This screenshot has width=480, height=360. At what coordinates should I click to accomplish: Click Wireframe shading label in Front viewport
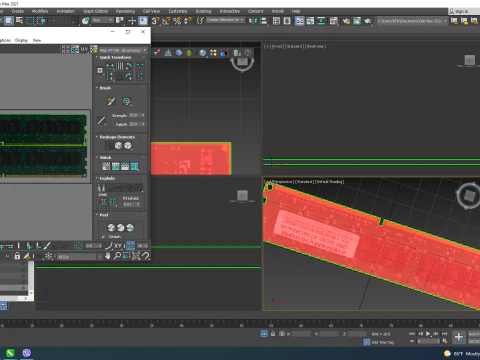click(x=315, y=46)
